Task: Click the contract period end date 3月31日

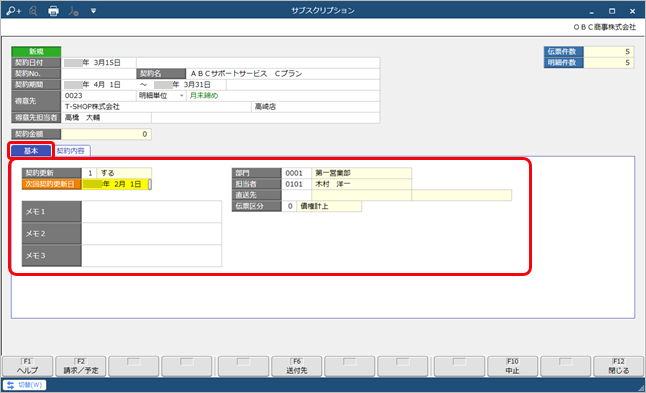Action: click(189, 84)
